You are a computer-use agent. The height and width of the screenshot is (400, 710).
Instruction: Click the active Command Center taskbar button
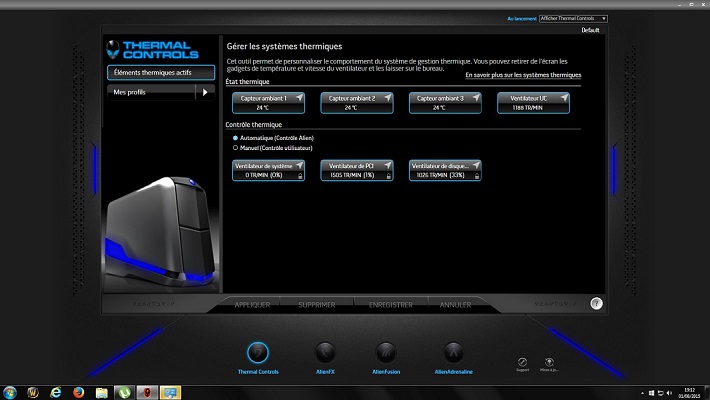click(x=170, y=392)
